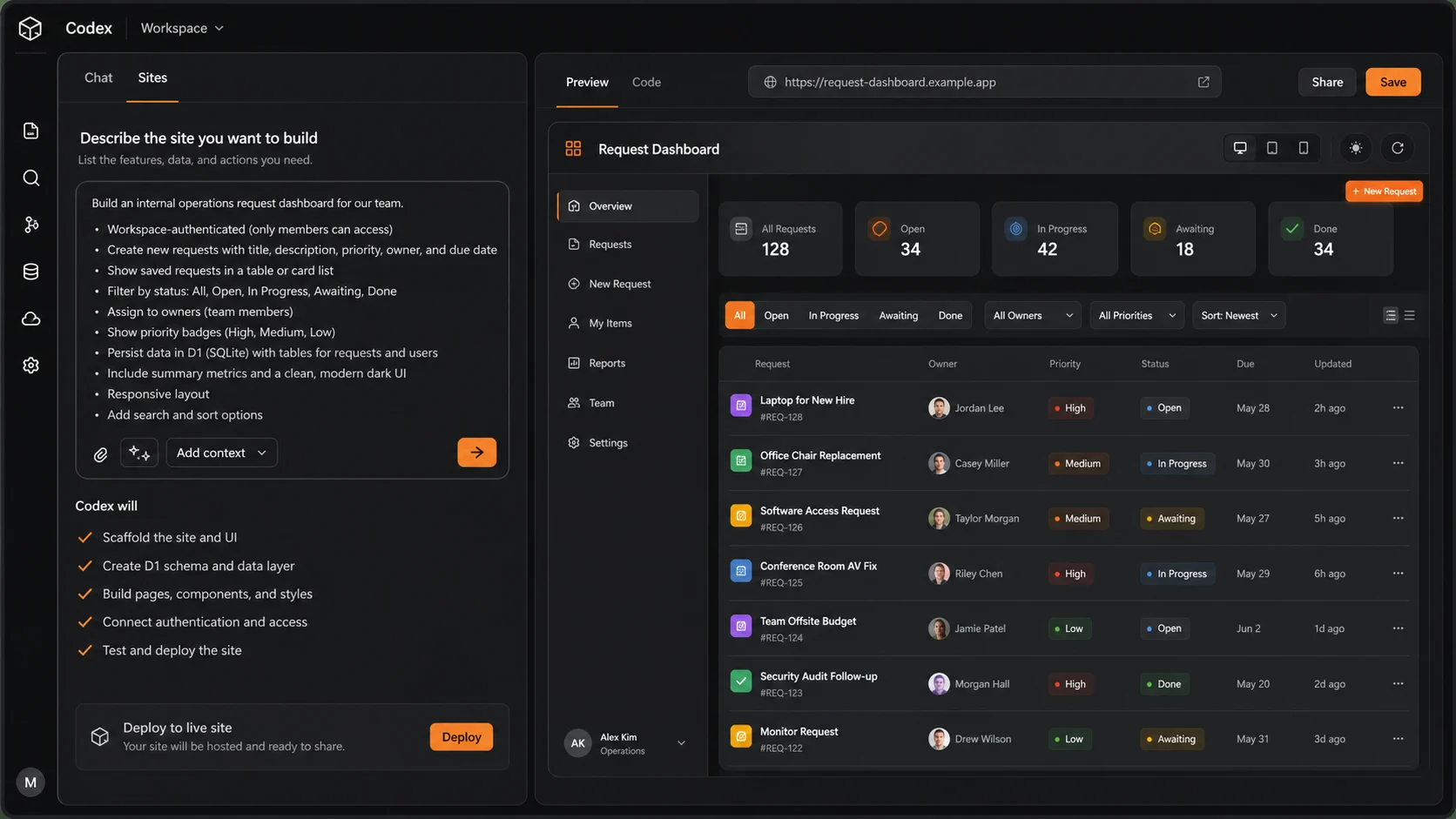Filter requests by Awaiting status
Viewport: 1456px width, 819px height.
click(x=898, y=316)
